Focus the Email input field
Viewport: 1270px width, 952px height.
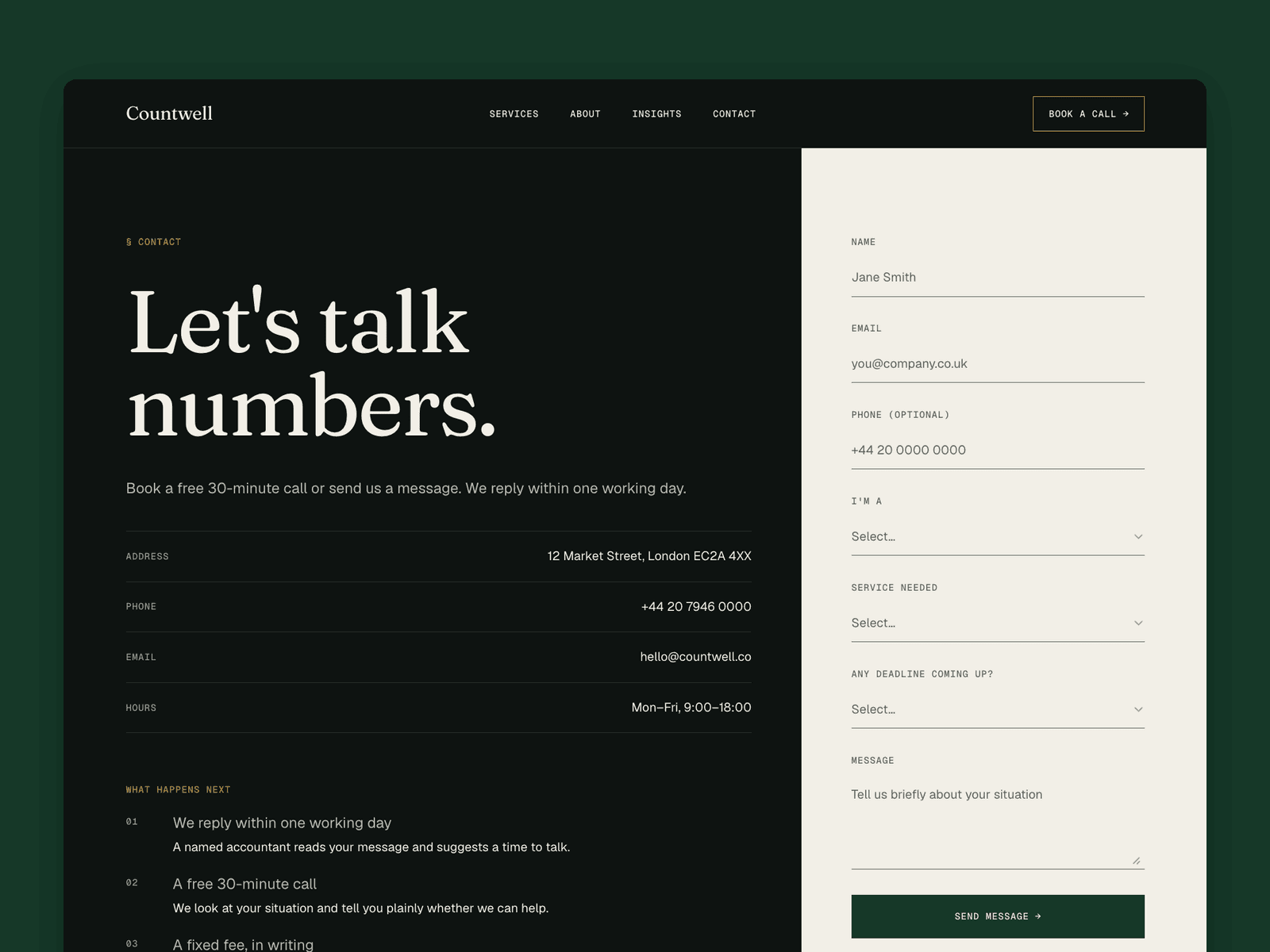point(998,364)
